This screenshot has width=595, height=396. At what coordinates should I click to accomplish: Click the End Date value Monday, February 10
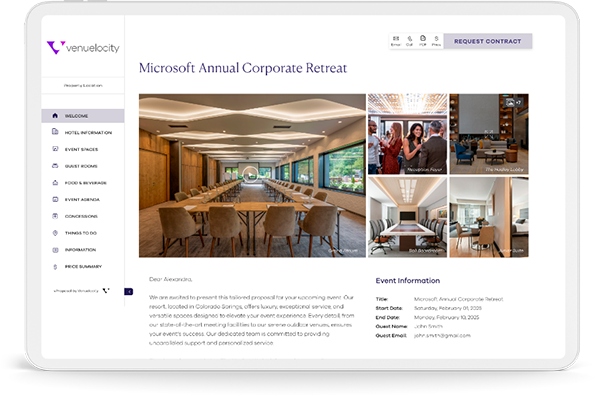(x=446, y=317)
